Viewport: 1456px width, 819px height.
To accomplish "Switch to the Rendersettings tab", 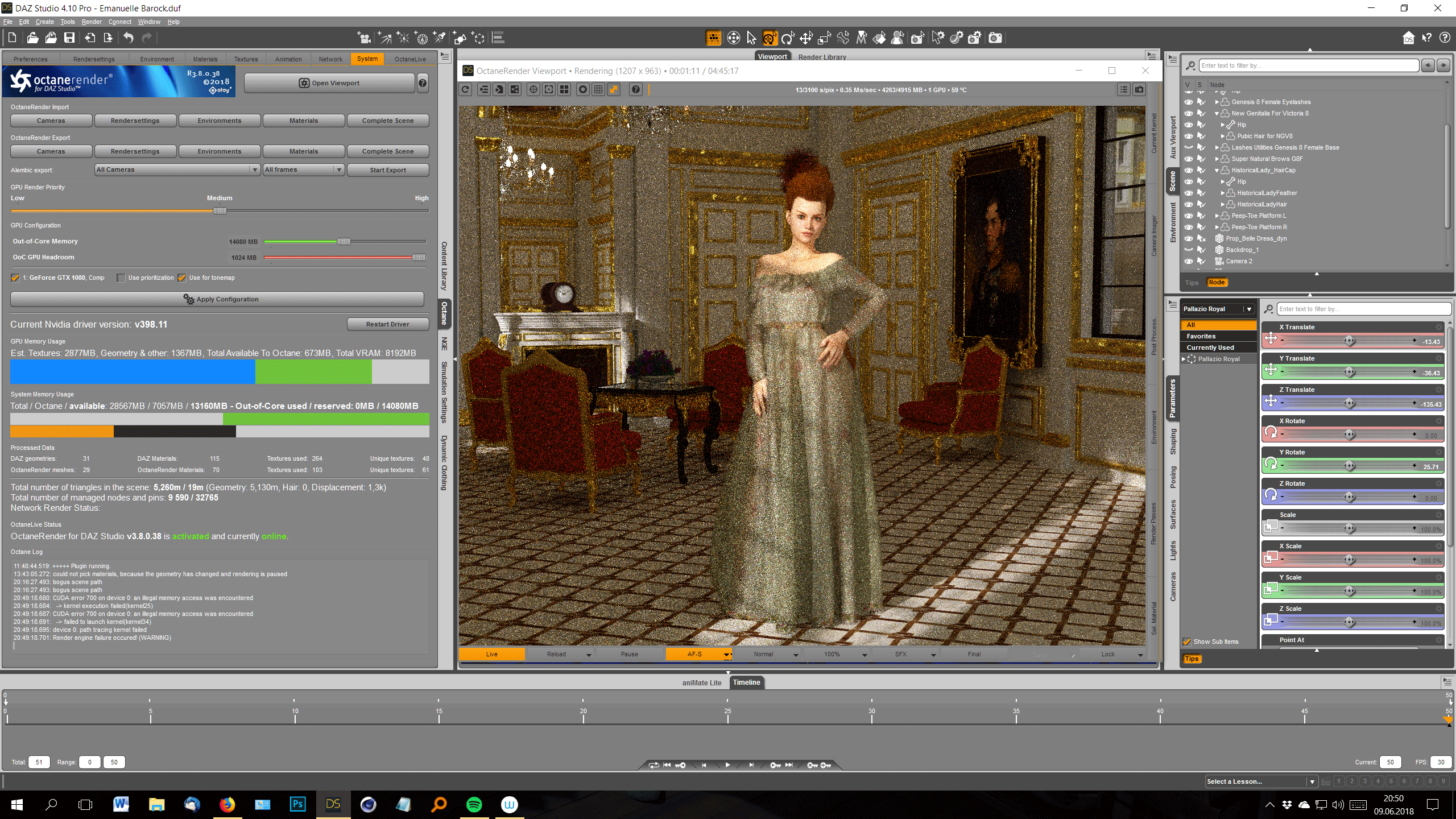I will pyautogui.click(x=94, y=59).
